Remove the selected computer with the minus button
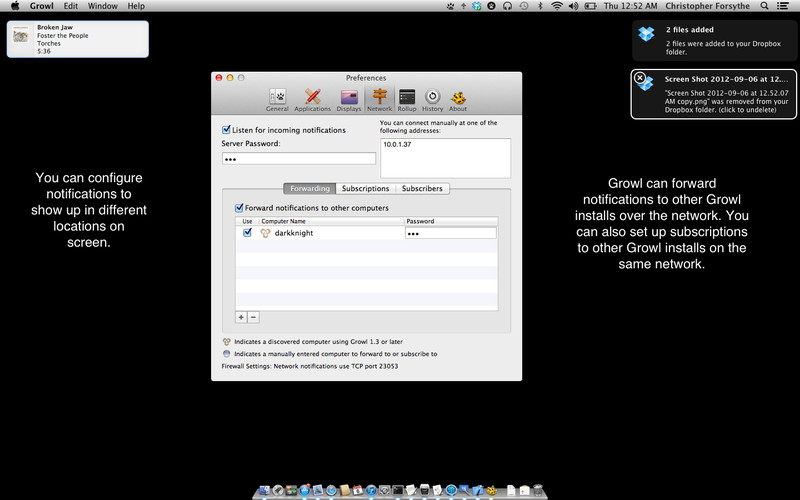 (253, 316)
